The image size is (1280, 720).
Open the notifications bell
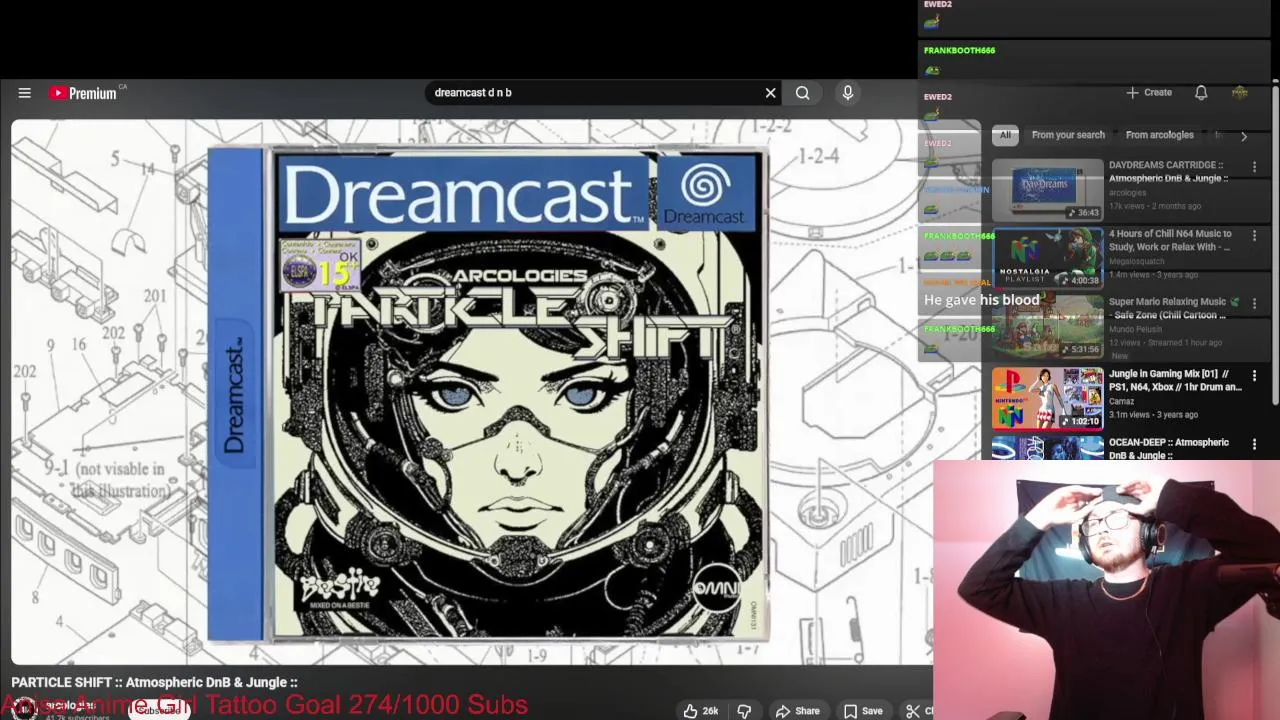point(1201,92)
